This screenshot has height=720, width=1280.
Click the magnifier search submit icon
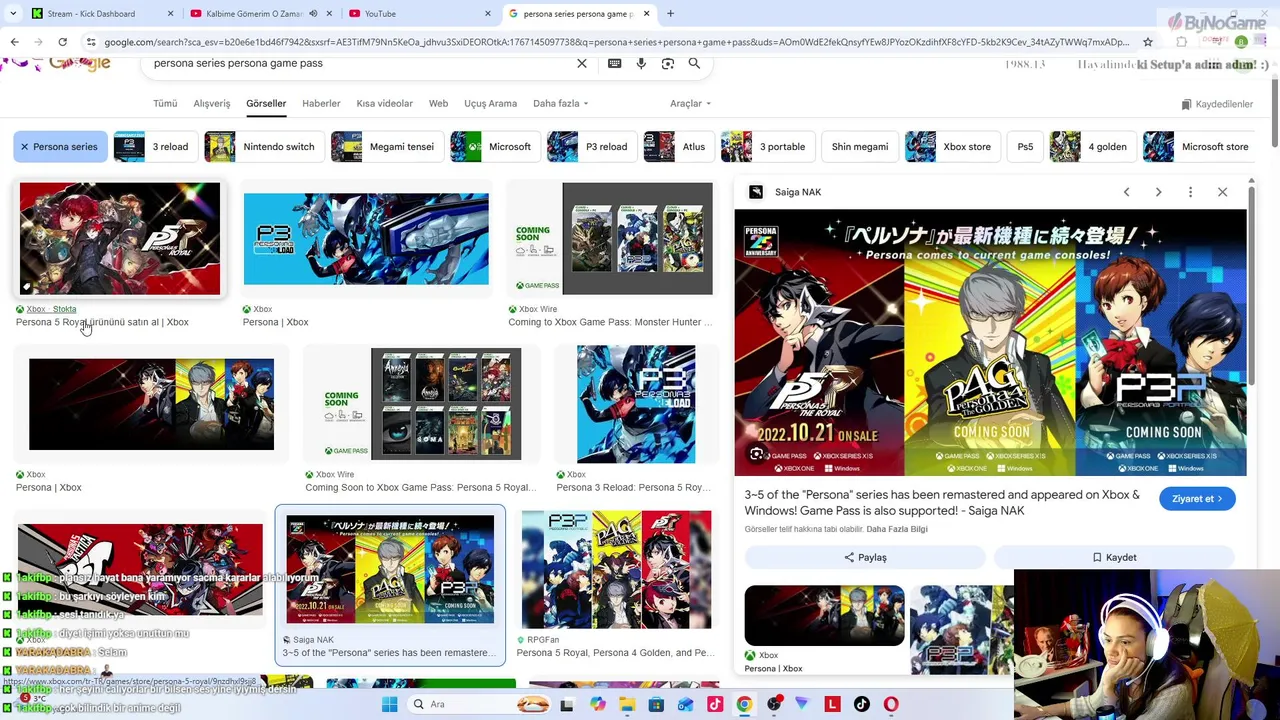click(694, 63)
